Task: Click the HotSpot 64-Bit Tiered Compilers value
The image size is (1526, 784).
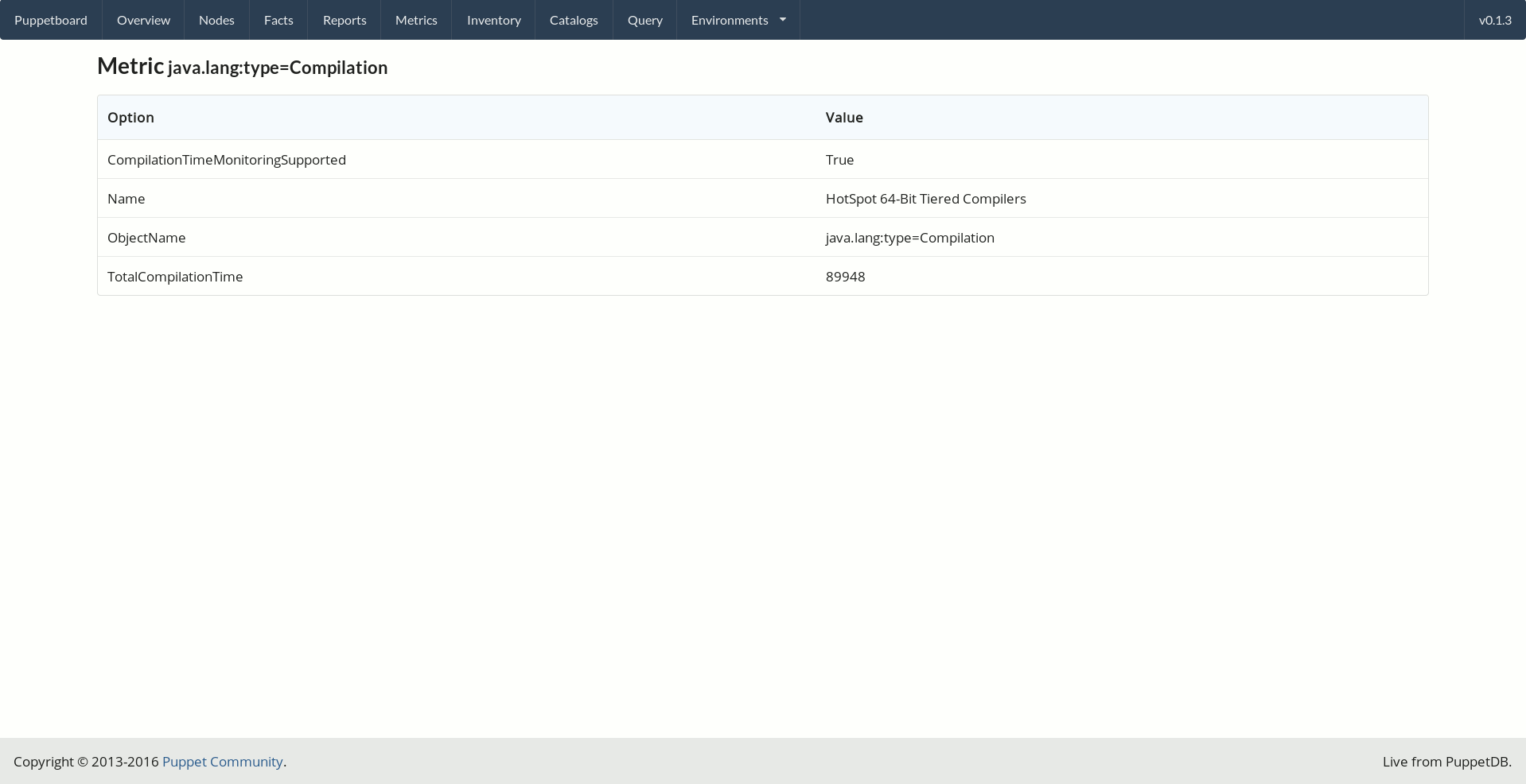Action: click(x=925, y=199)
